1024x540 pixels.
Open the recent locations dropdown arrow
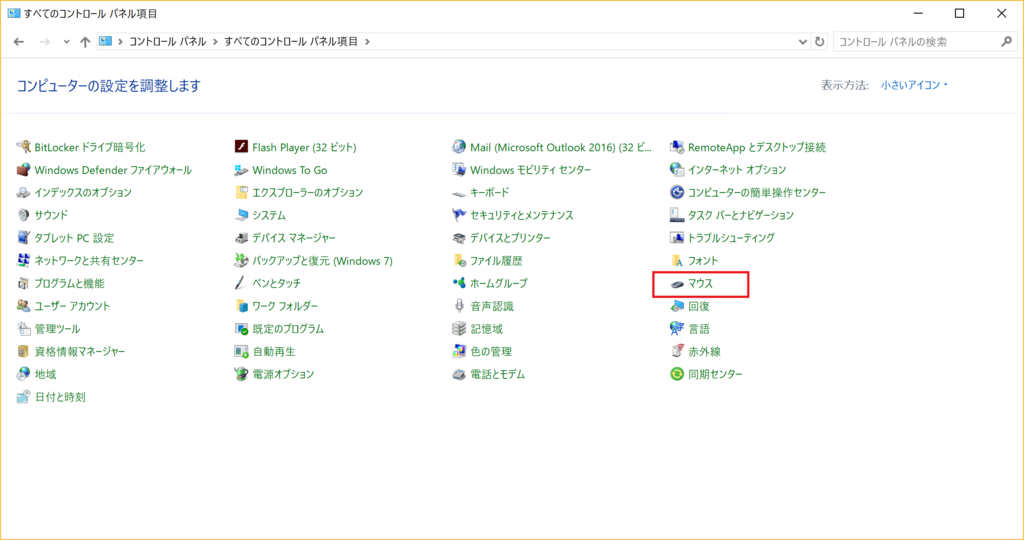click(x=66, y=42)
